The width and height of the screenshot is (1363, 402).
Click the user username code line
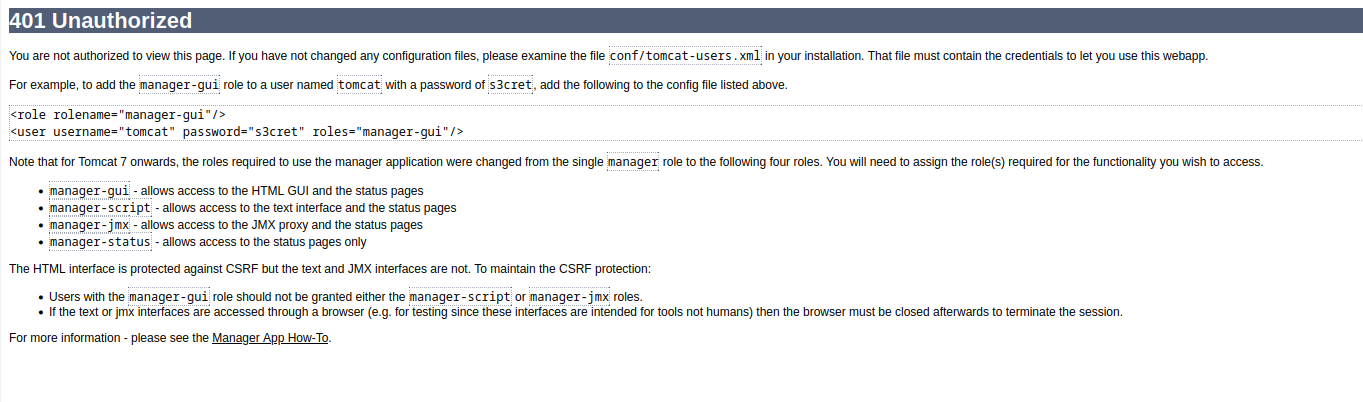coord(236,131)
